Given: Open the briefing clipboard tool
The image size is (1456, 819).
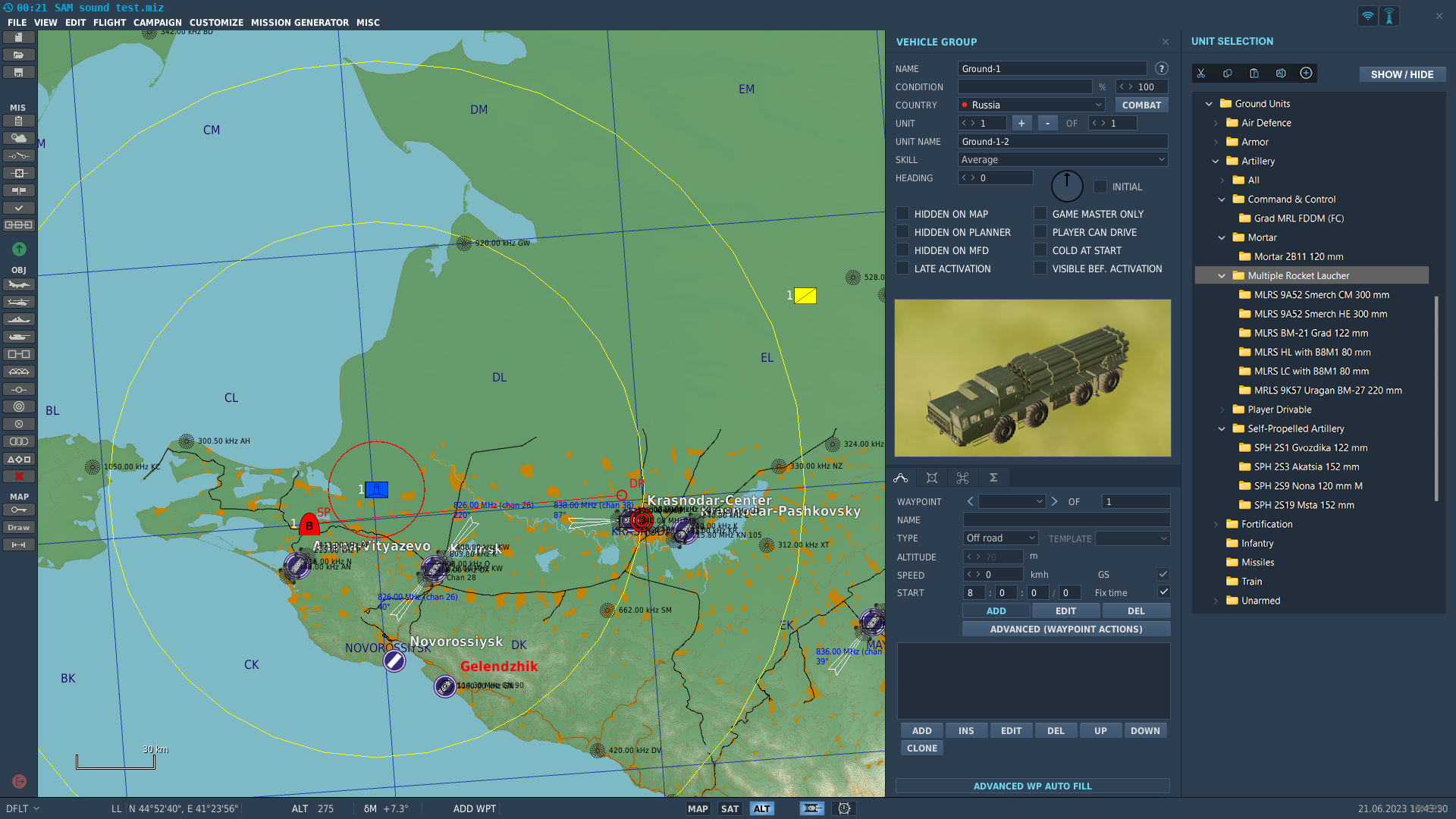Looking at the screenshot, I should pos(19,121).
